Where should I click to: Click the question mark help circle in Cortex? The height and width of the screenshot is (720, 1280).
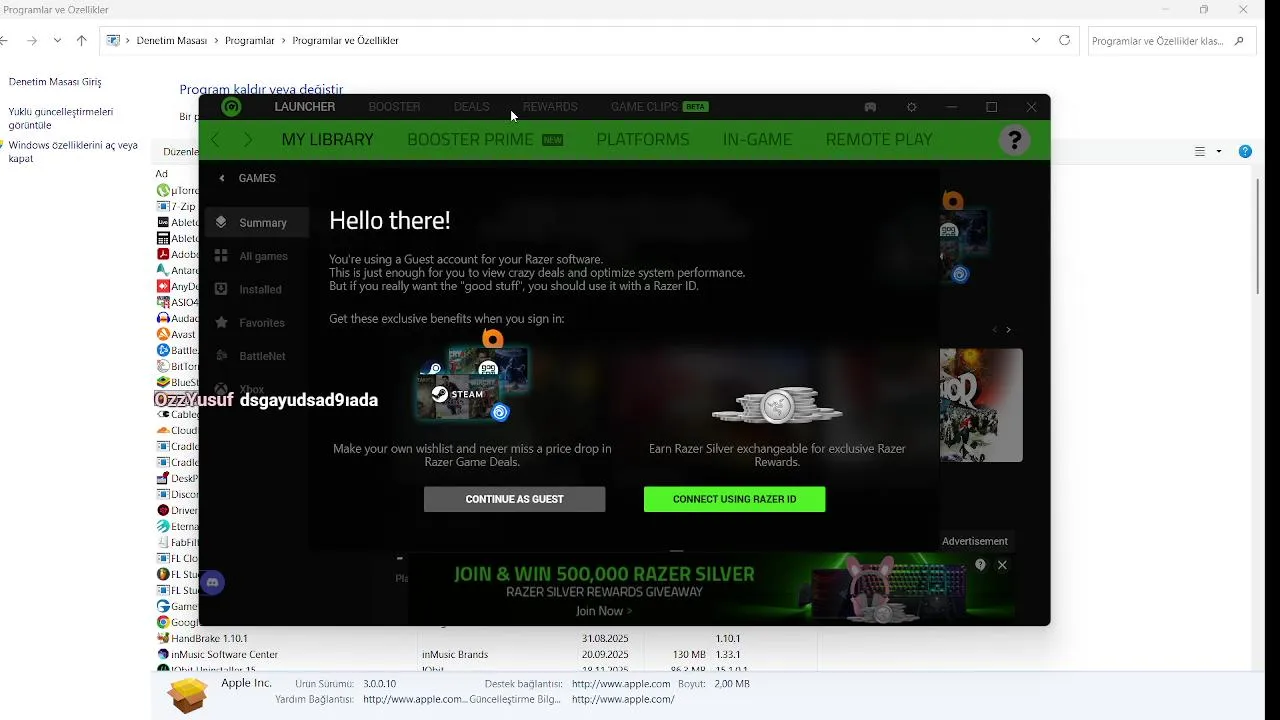click(1014, 140)
